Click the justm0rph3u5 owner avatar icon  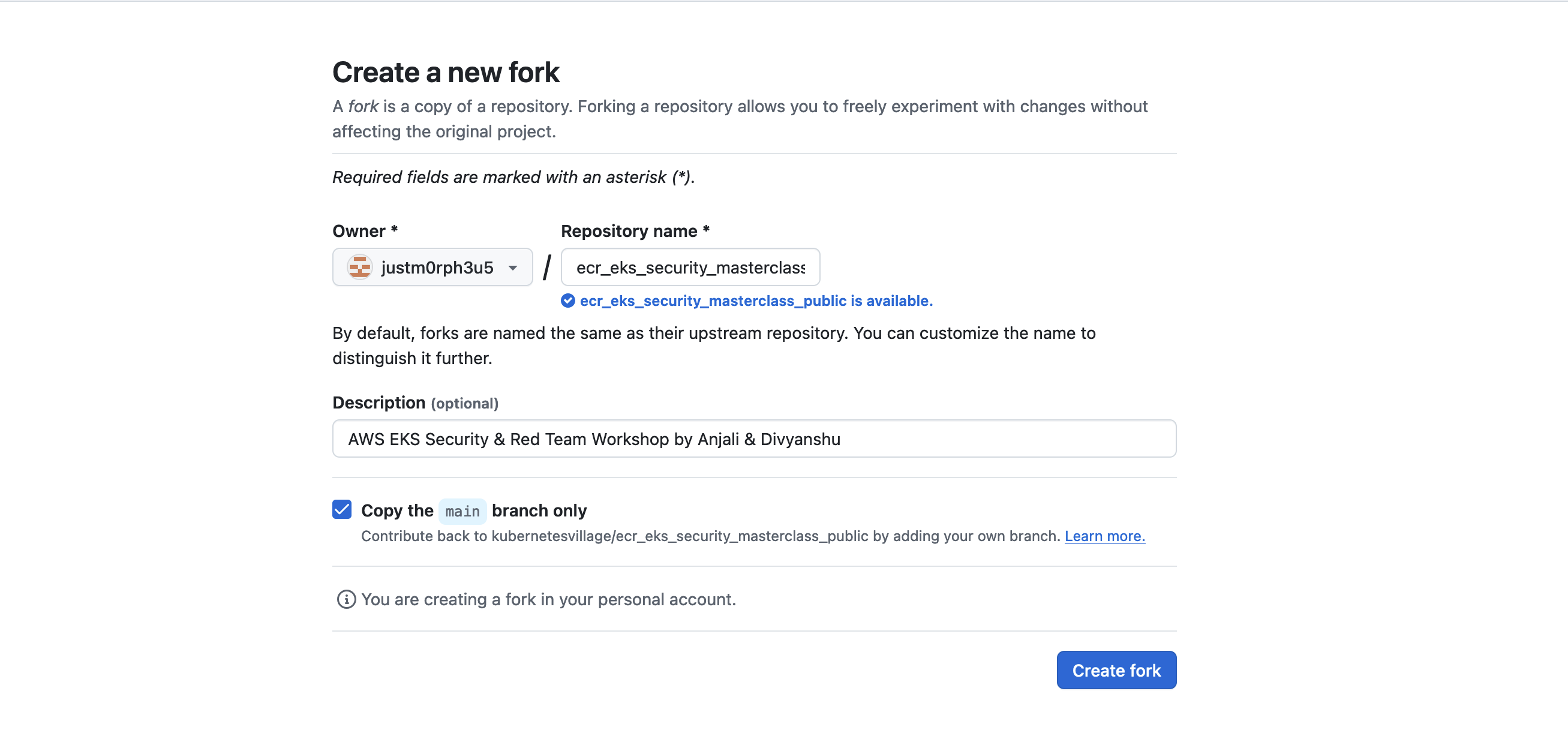tap(359, 267)
